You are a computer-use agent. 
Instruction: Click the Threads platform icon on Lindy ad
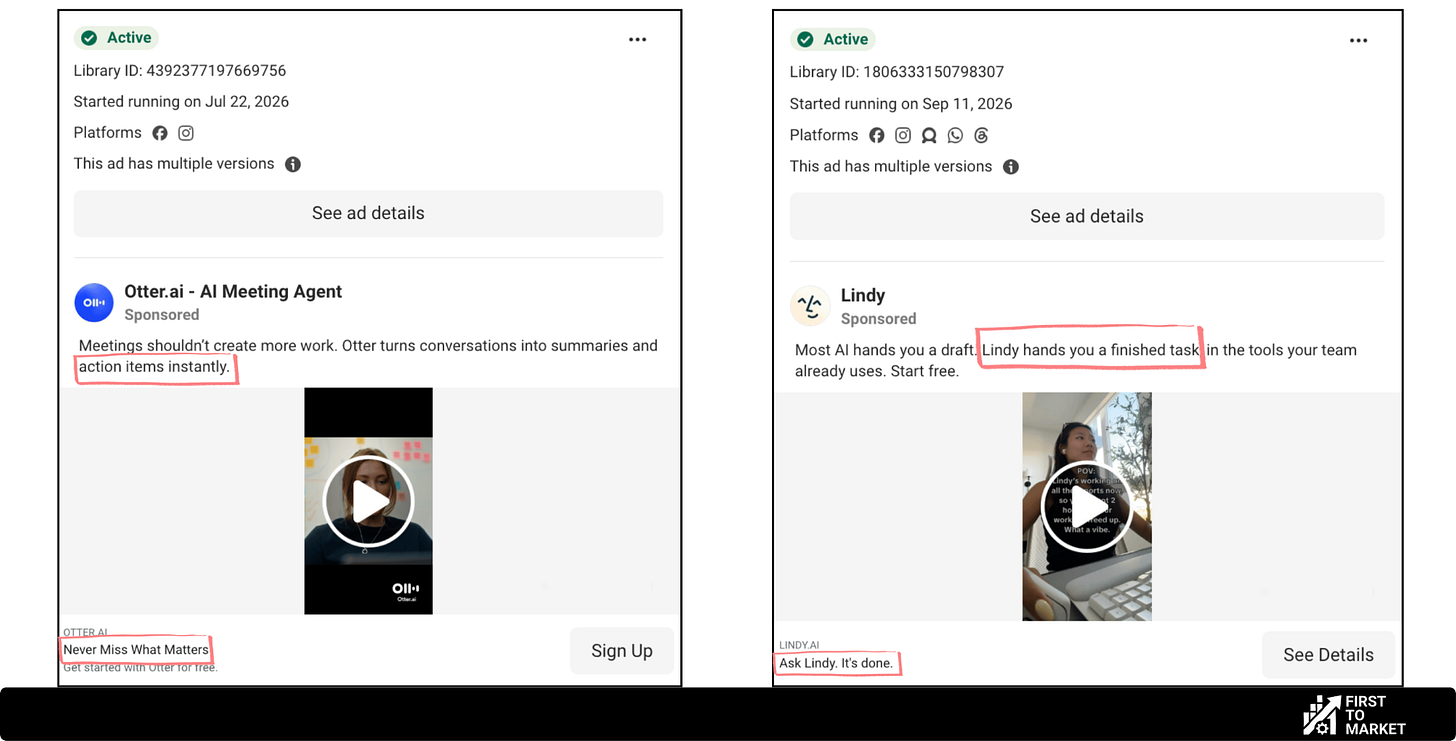point(981,135)
